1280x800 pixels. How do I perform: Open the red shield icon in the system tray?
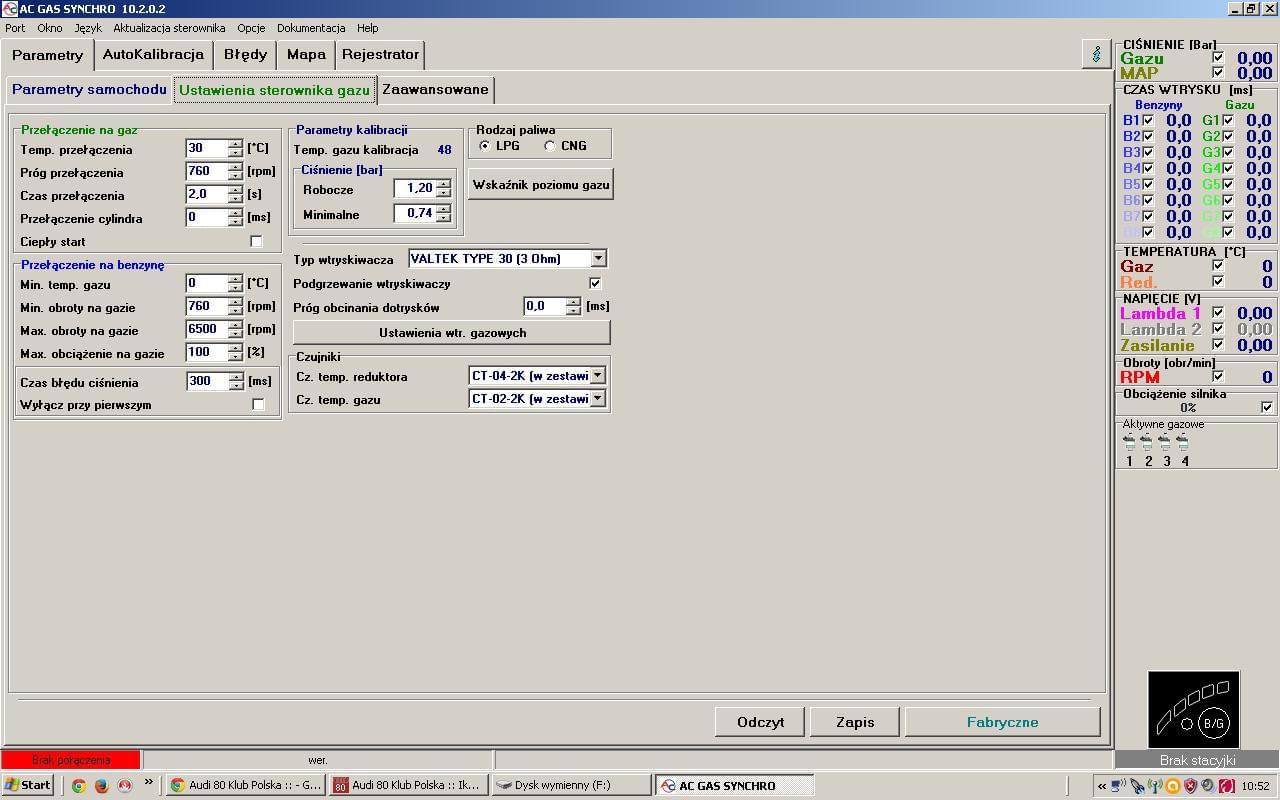(x=1190, y=786)
